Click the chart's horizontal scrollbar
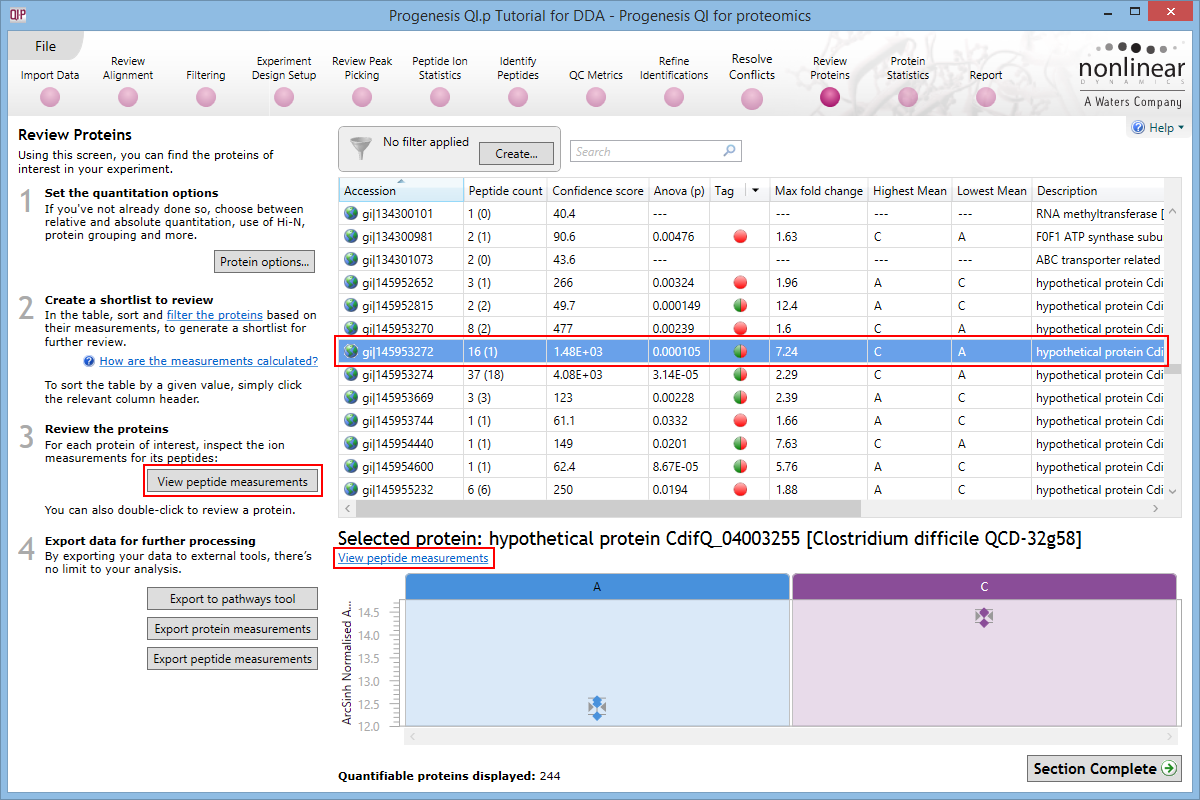 [791, 736]
